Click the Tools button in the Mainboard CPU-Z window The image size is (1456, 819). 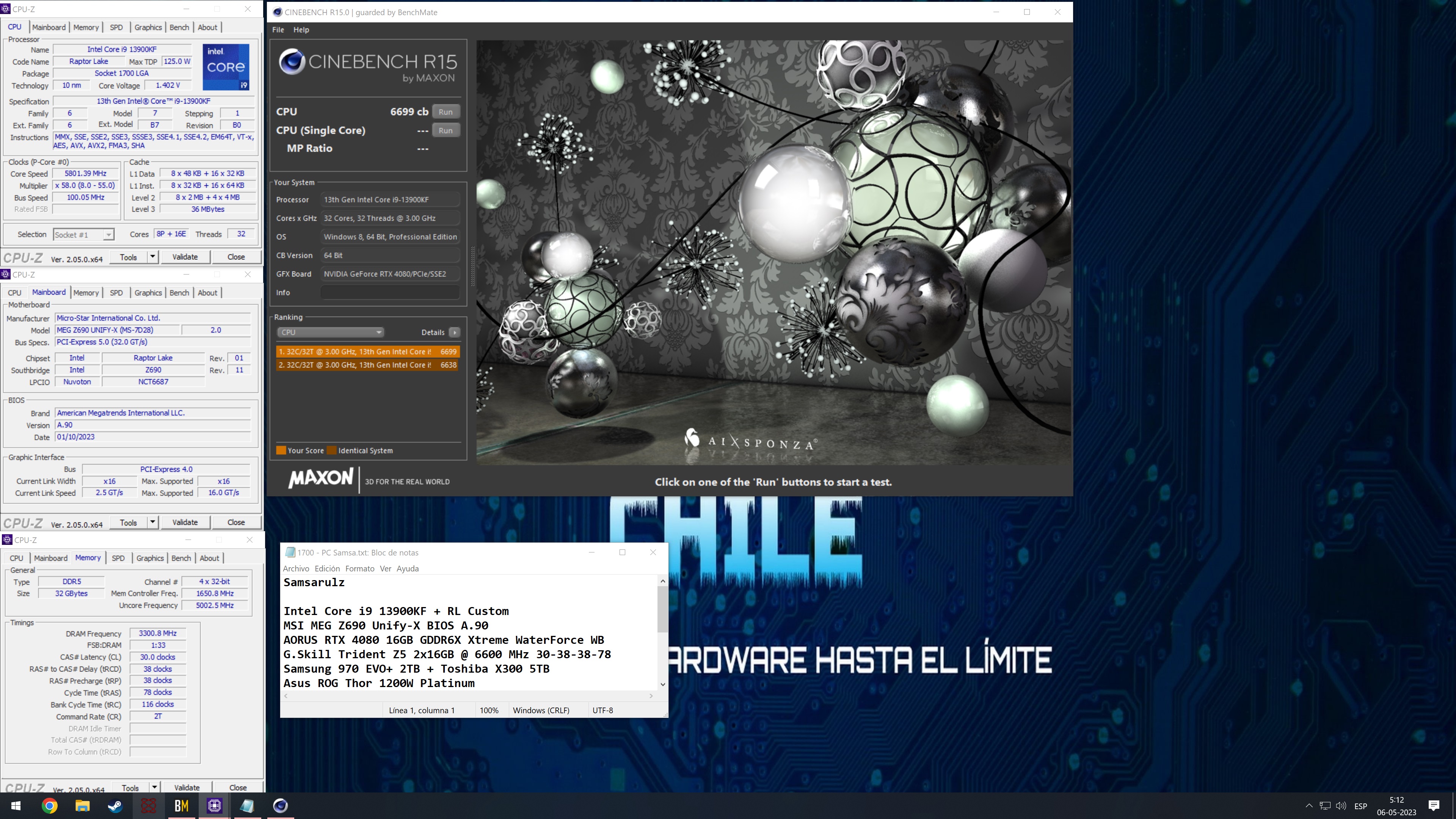(128, 522)
